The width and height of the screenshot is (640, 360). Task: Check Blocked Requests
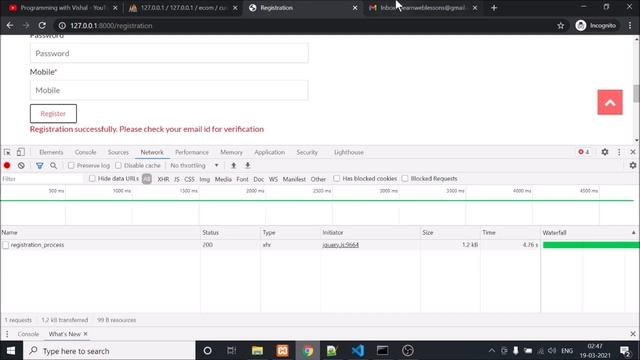(405, 178)
